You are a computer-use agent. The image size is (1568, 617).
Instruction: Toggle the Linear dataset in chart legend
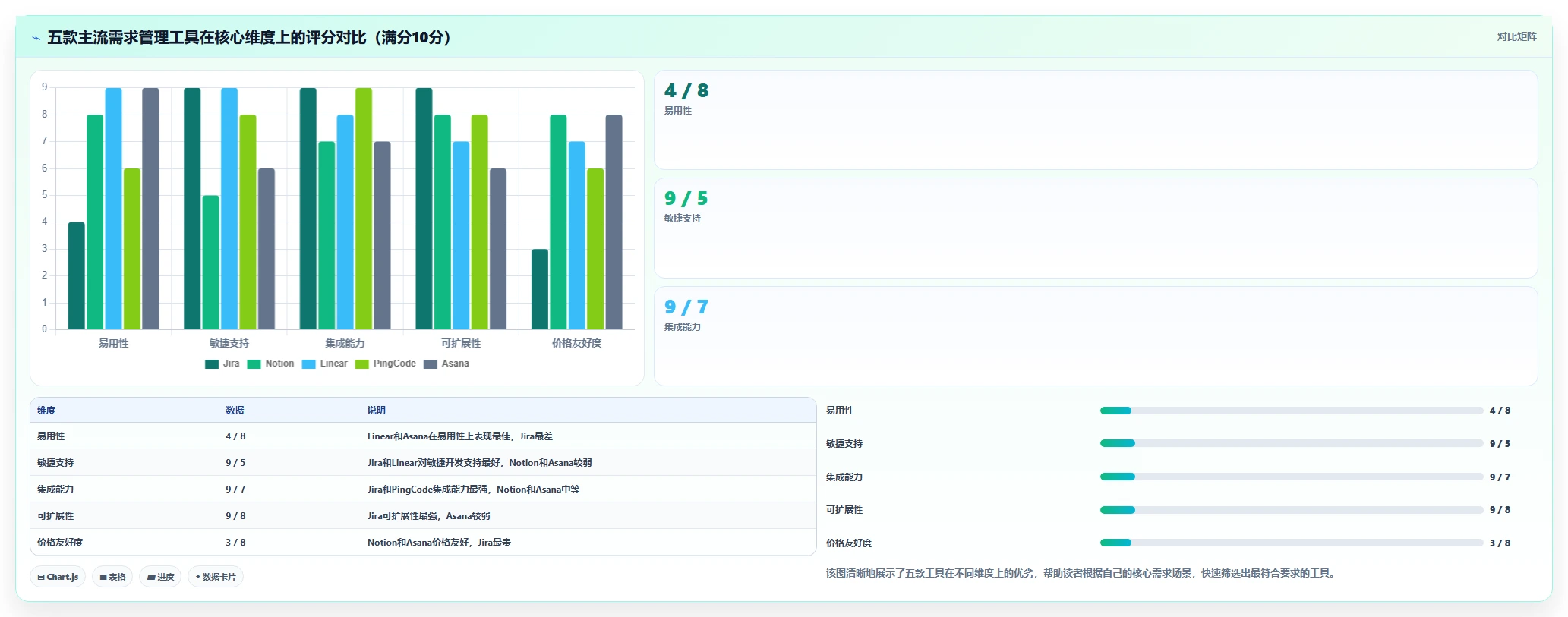click(x=324, y=364)
